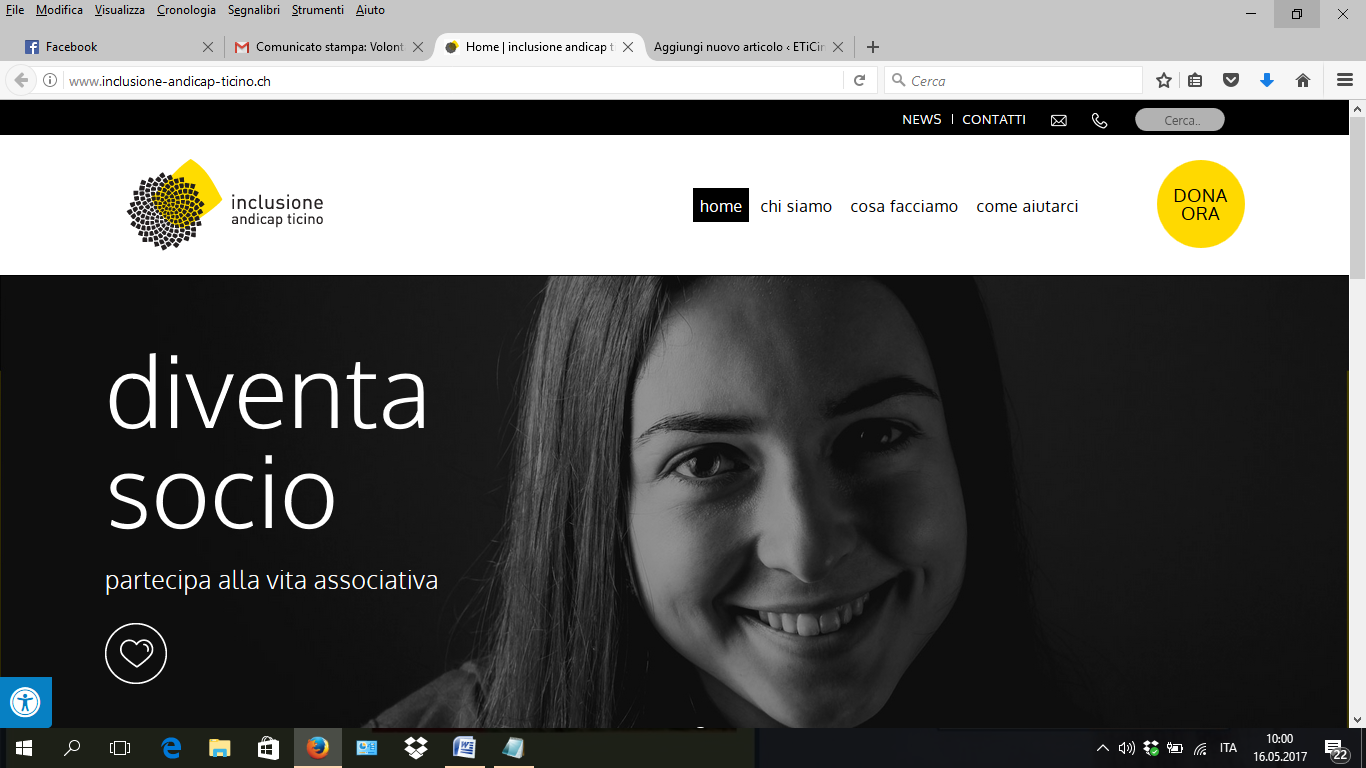
Task: Open ITA keyboard language indicator
Action: click(1228, 748)
